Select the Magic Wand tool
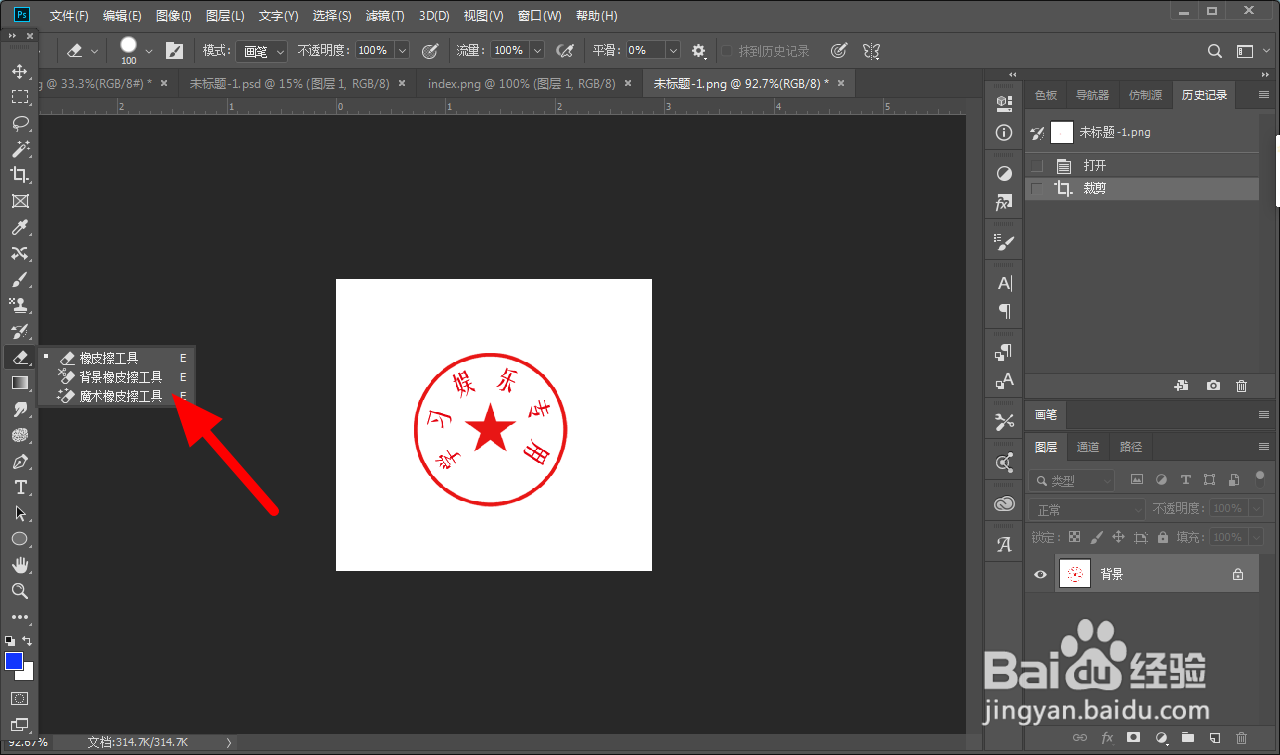This screenshot has height=755, width=1280. coord(19,150)
